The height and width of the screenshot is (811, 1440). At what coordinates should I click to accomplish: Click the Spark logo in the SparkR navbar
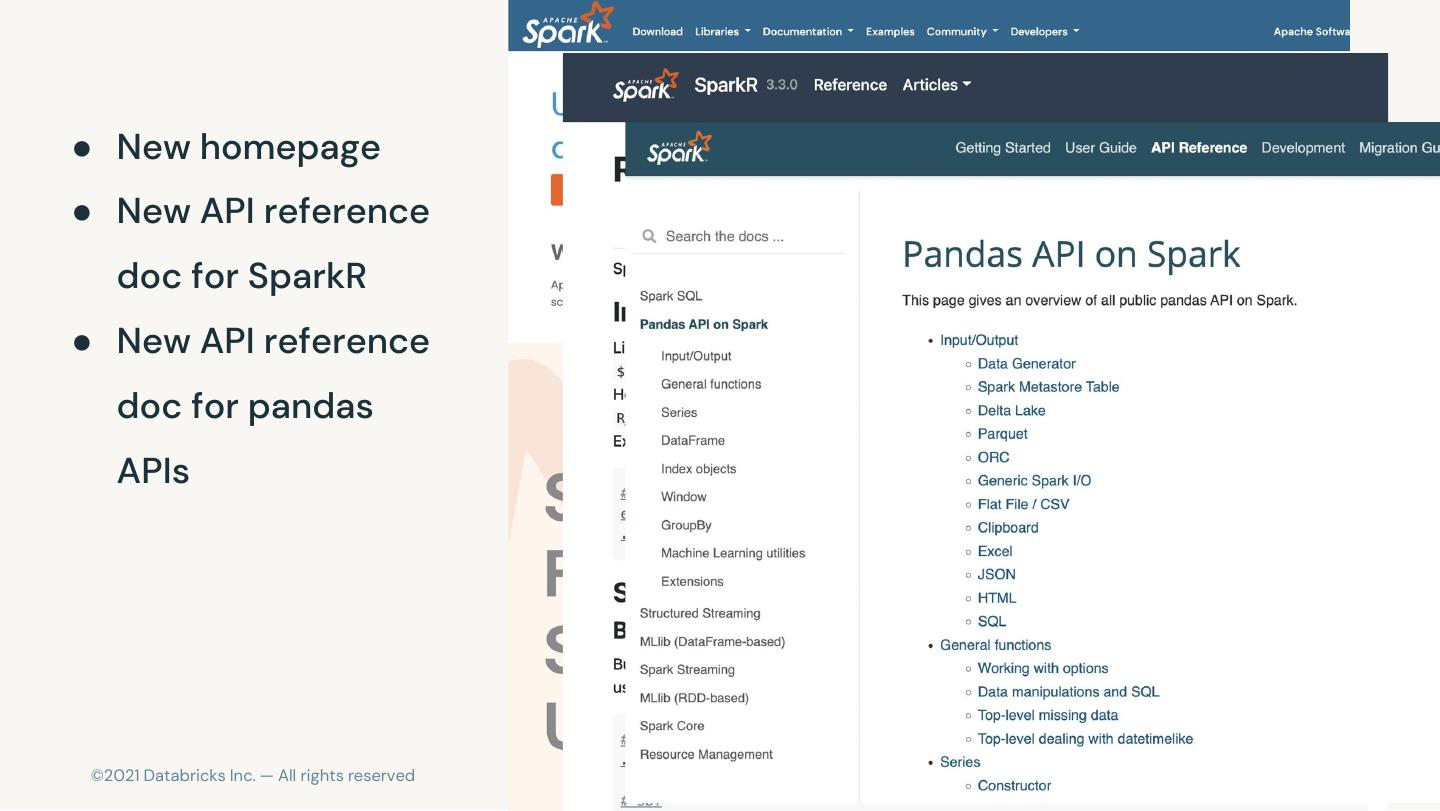click(646, 85)
